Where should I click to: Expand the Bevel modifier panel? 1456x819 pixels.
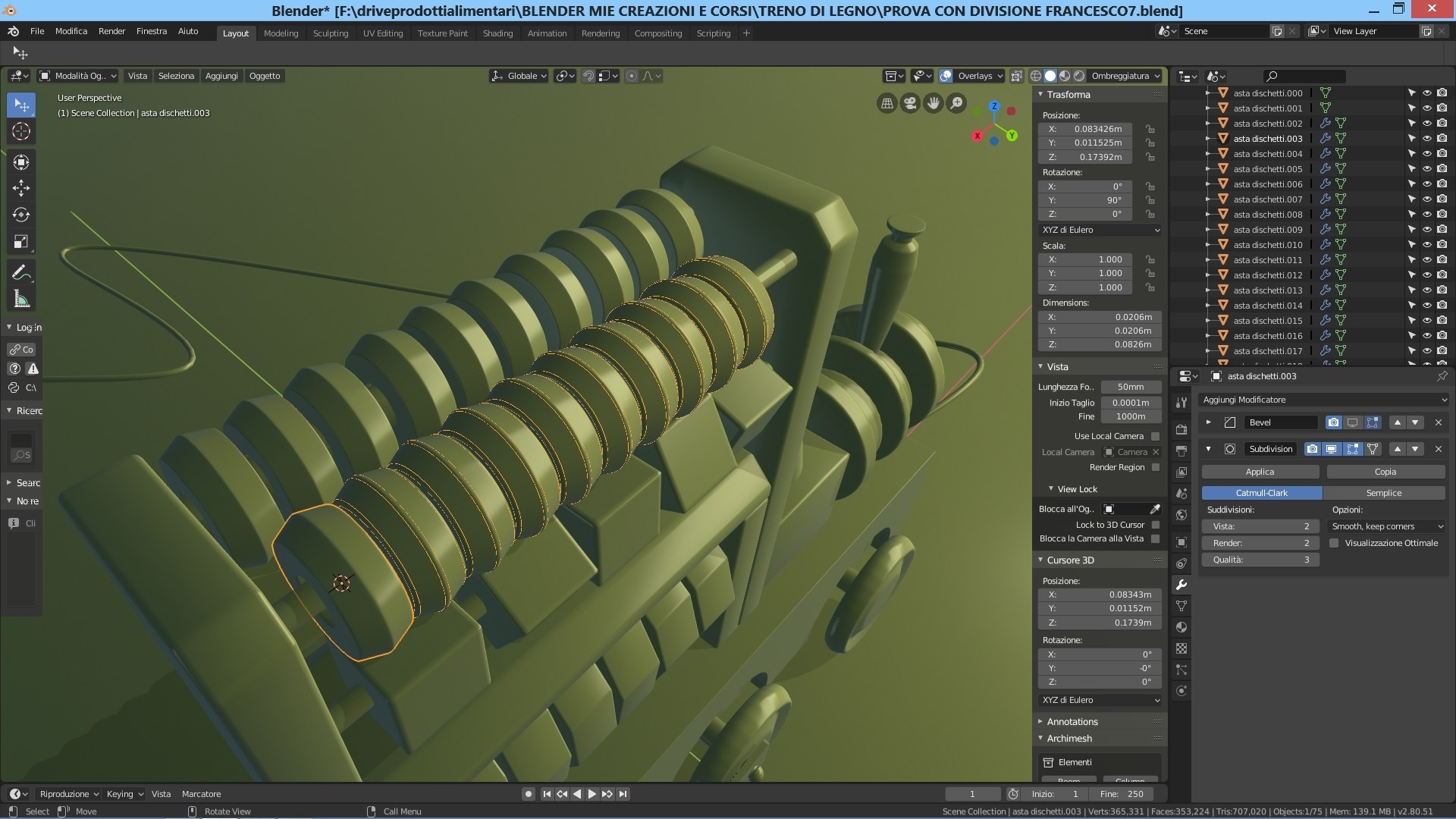[1209, 422]
